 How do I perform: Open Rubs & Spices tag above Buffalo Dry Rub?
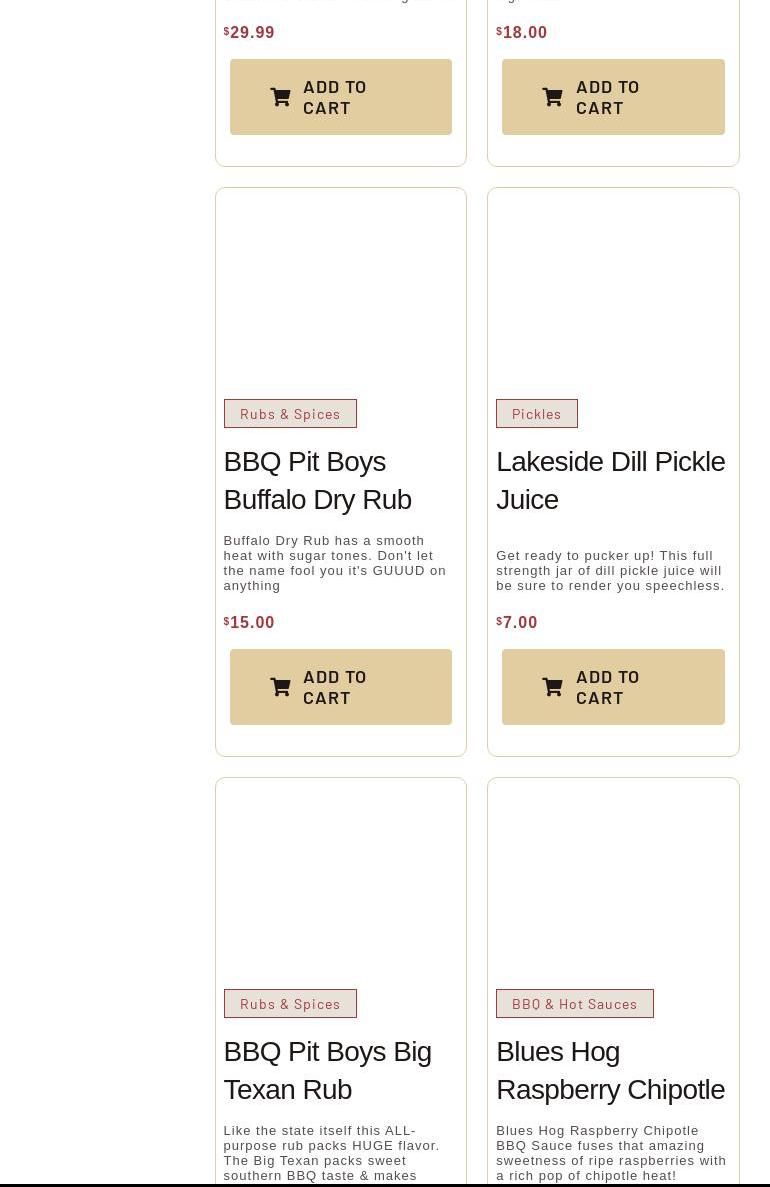[290, 414]
